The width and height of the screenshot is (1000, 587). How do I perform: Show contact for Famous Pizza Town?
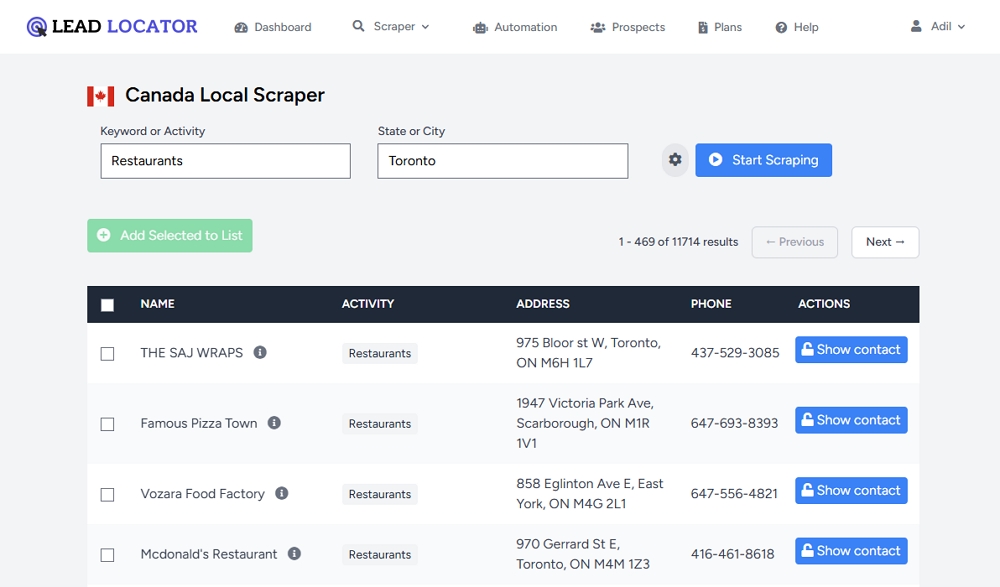(851, 420)
